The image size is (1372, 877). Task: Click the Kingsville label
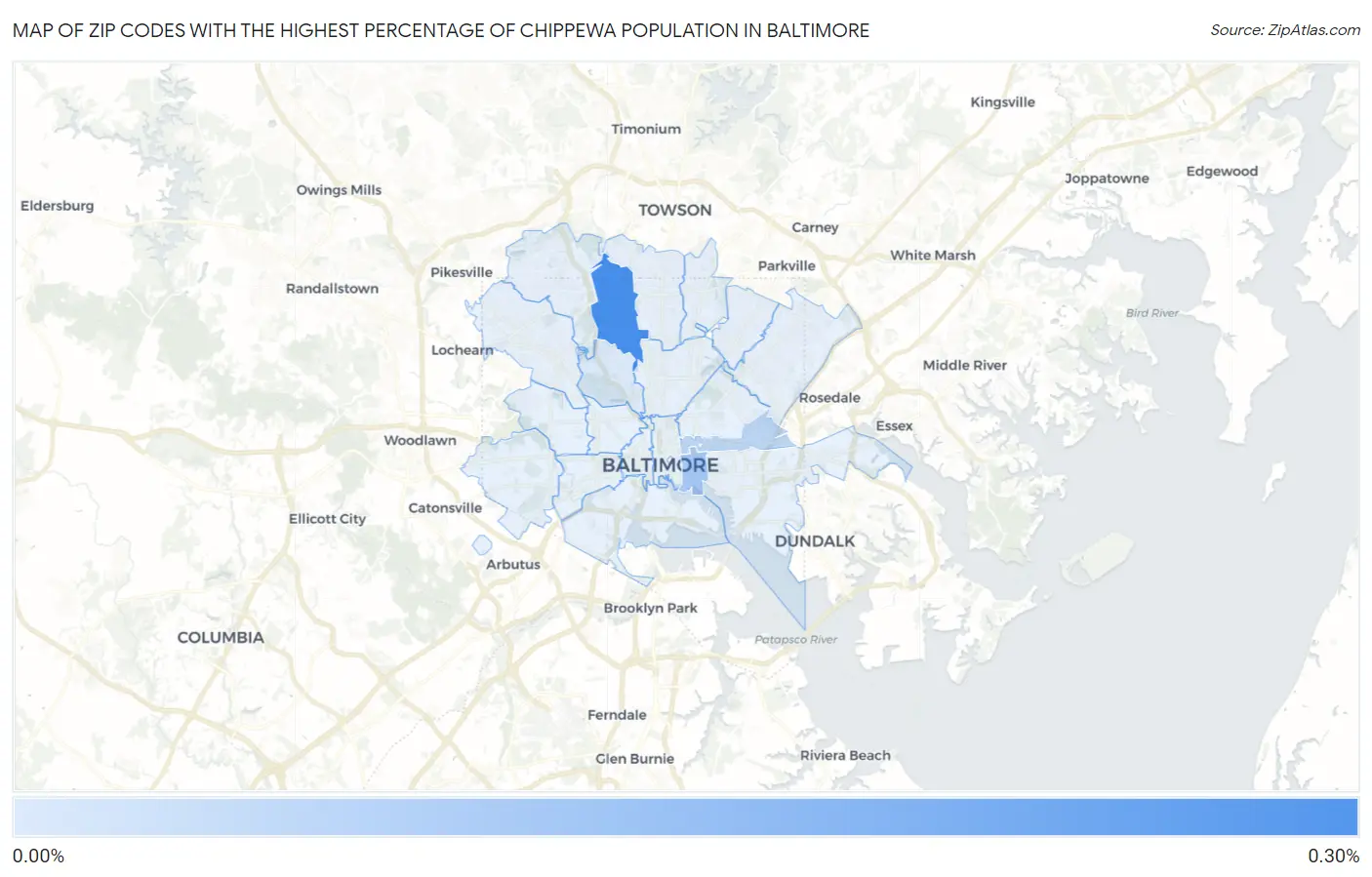coord(1002,102)
